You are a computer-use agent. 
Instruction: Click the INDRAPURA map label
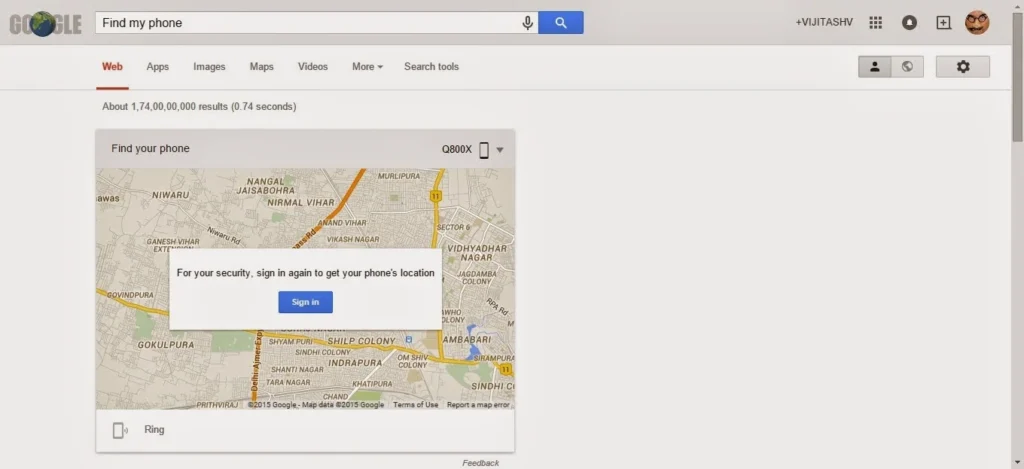(x=355, y=363)
